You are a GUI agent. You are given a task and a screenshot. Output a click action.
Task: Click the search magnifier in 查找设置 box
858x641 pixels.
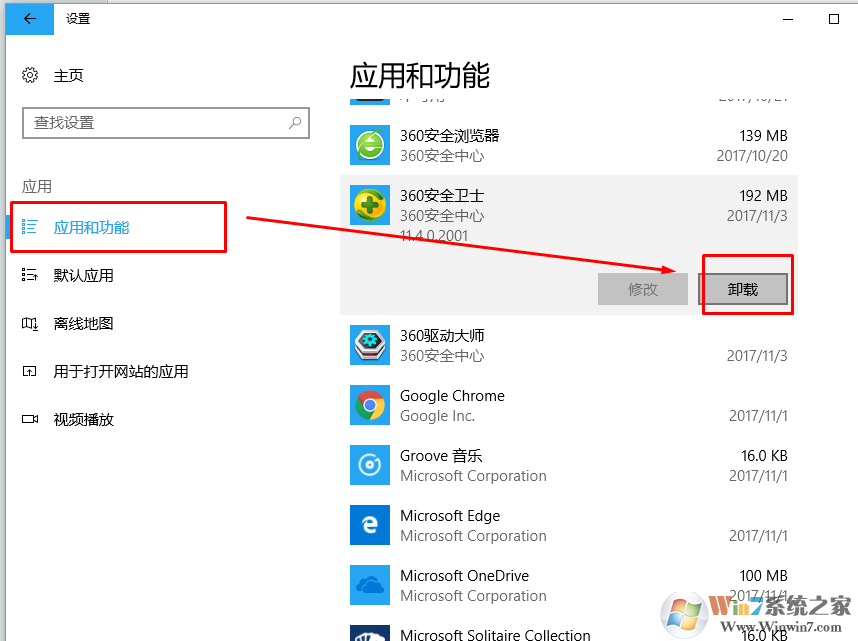293,122
